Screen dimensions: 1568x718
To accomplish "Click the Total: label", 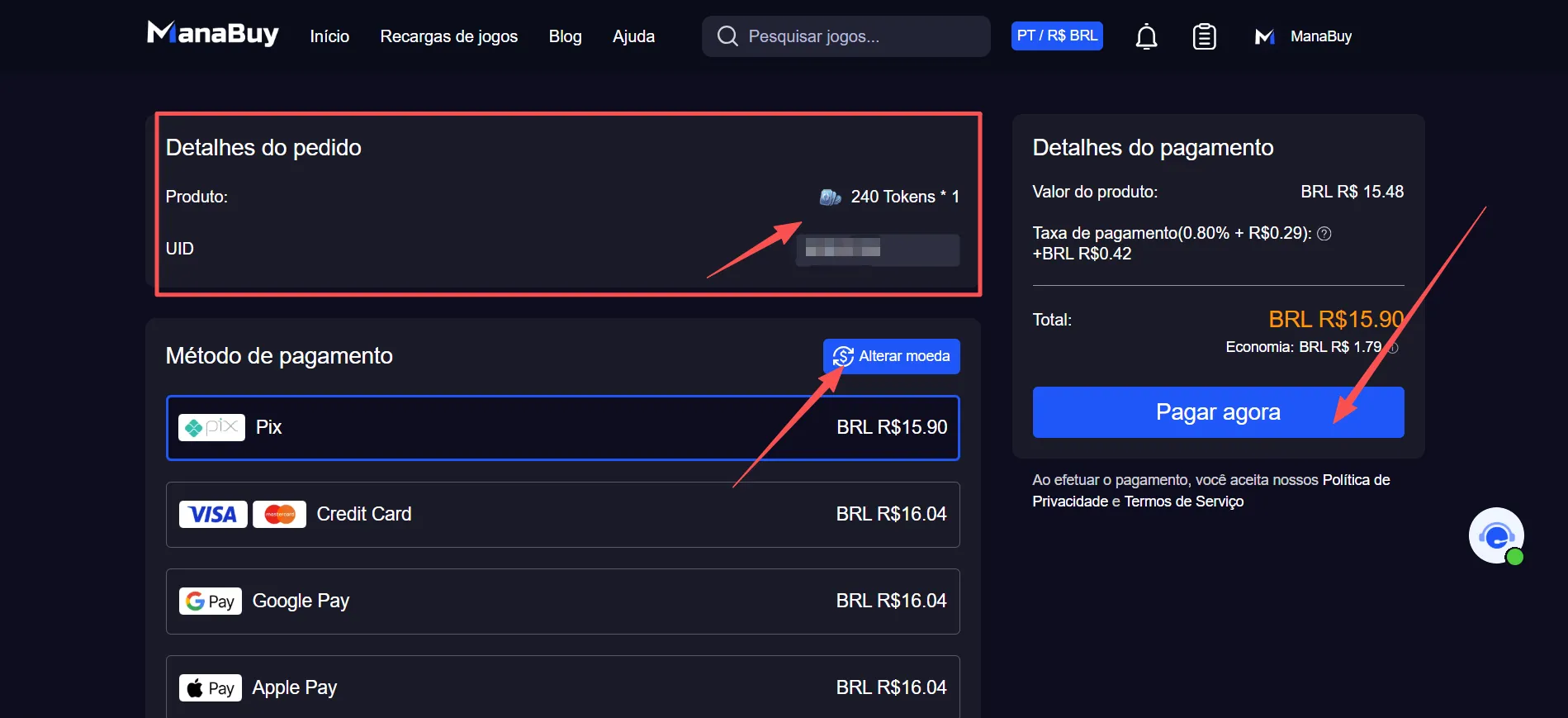I will [x=1052, y=320].
